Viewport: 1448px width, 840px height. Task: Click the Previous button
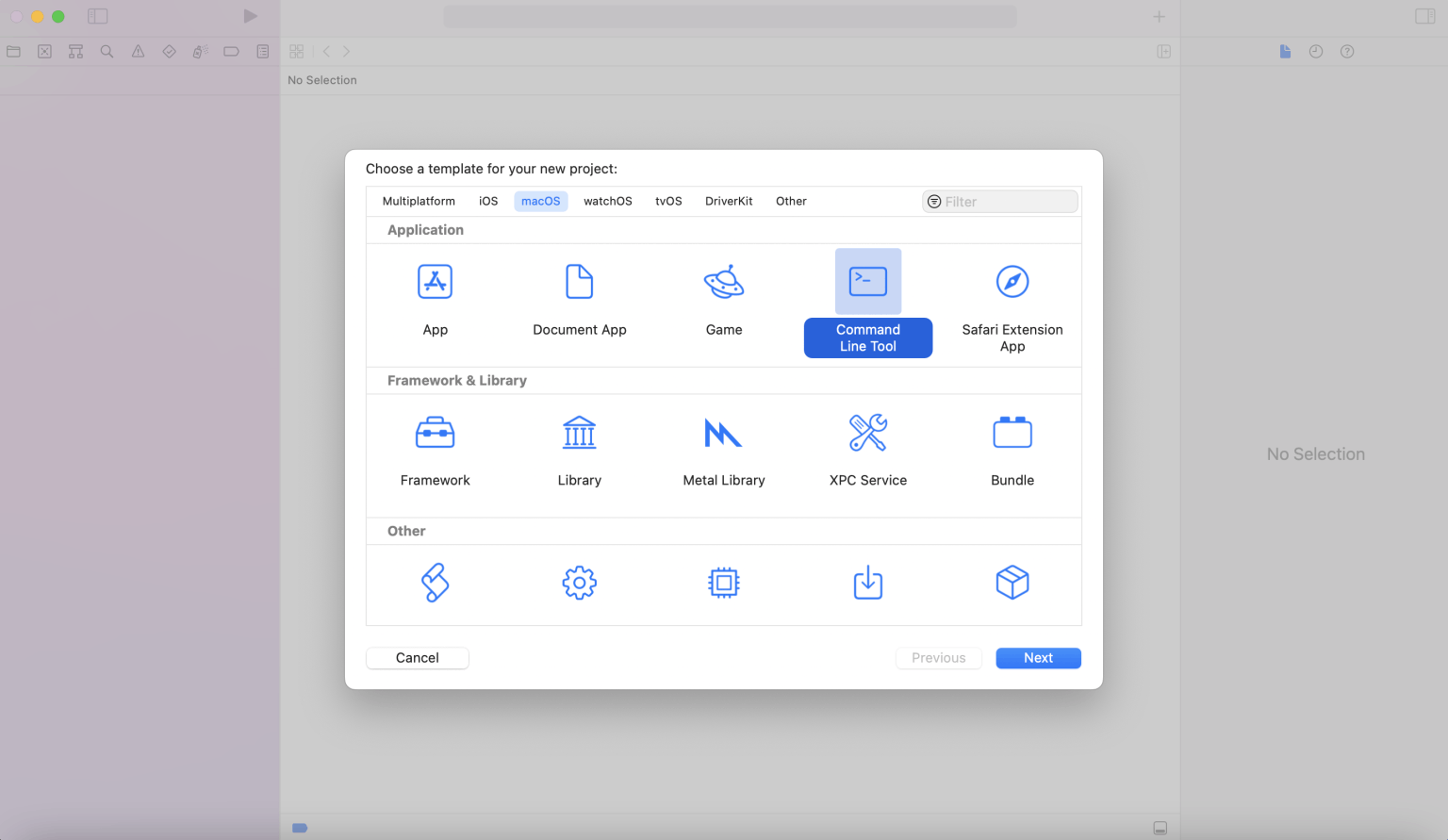(939, 658)
